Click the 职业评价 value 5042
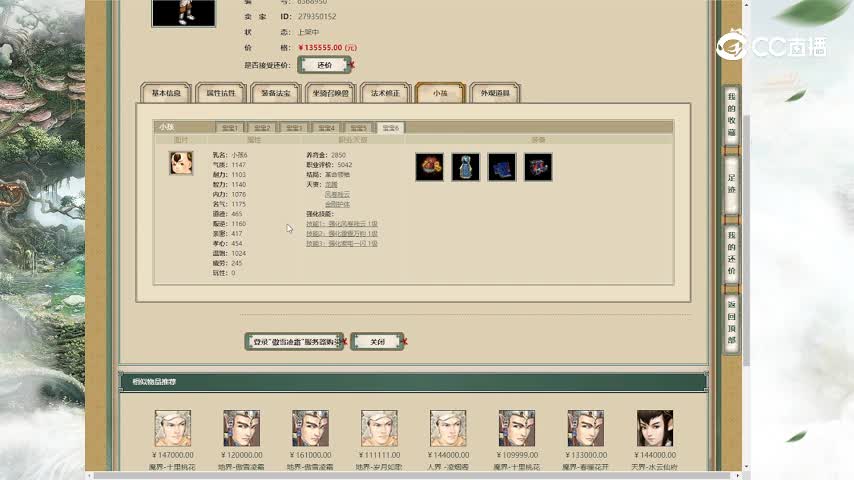 [345, 165]
